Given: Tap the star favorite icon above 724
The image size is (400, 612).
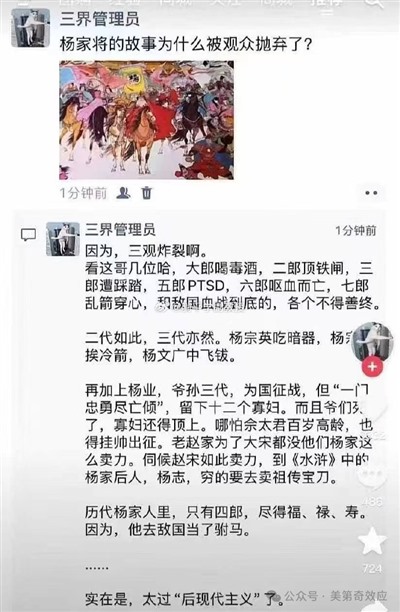Looking at the screenshot, I should point(372,541).
